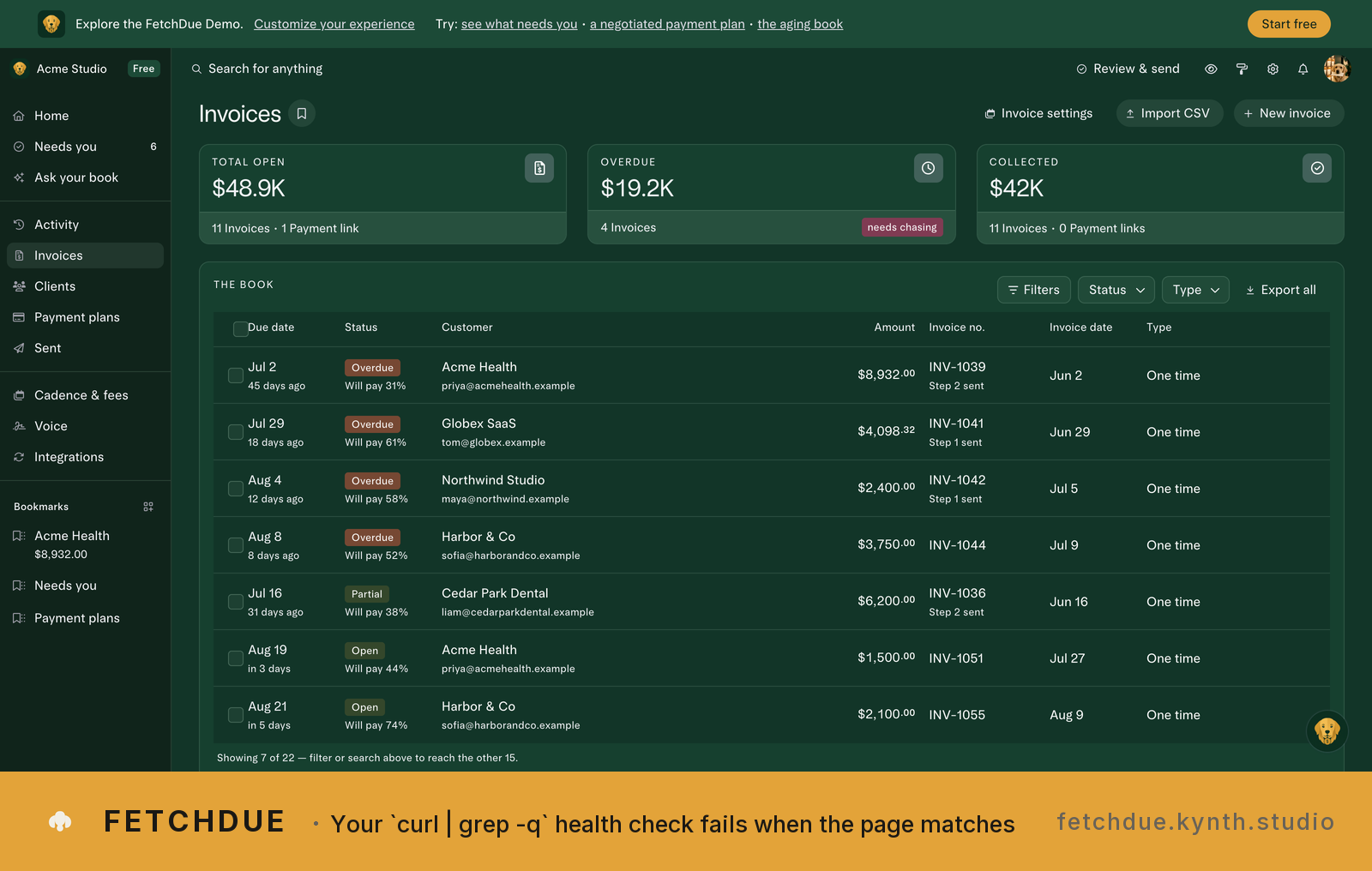Click the Activity history icon
The image size is (1372, 871).
(19, 225)
